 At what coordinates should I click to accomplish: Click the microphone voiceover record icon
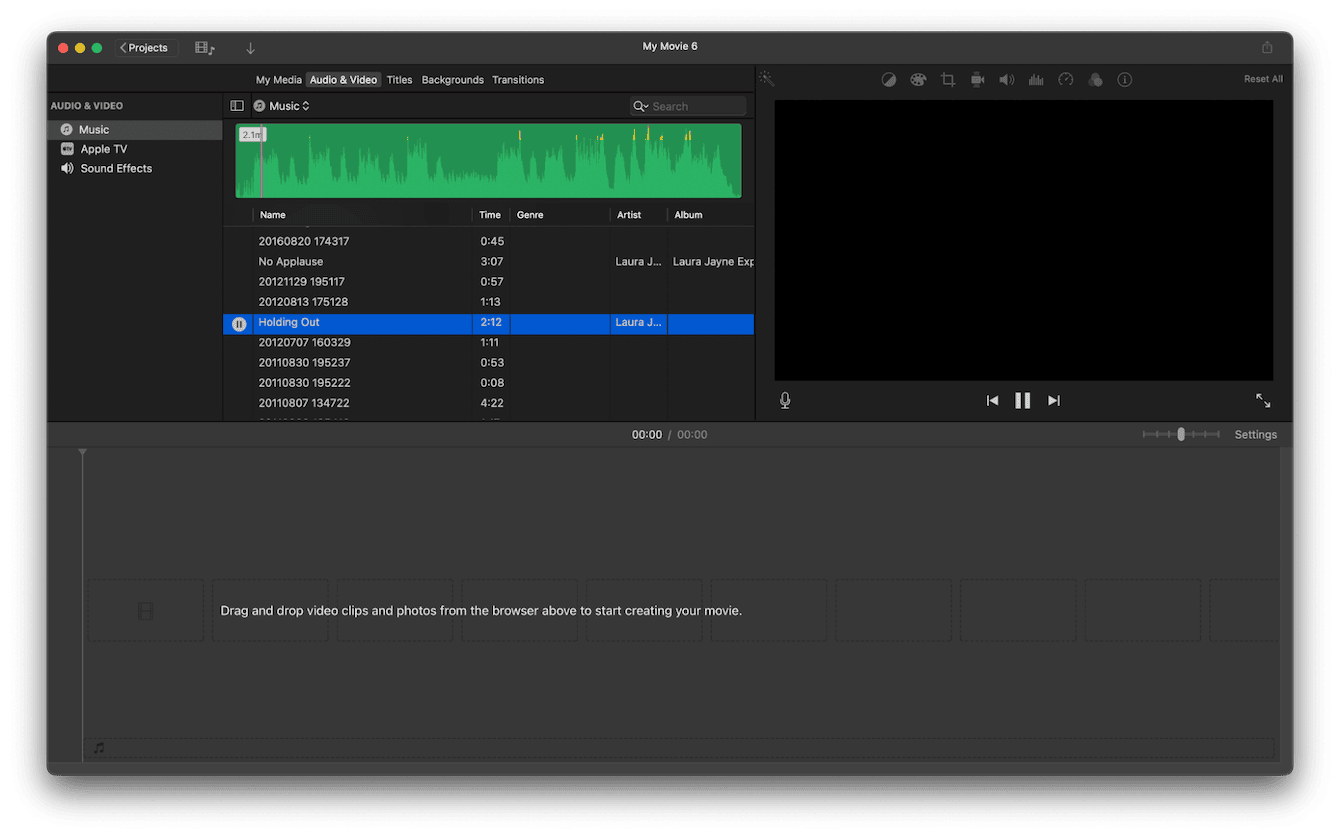(785, 400)
